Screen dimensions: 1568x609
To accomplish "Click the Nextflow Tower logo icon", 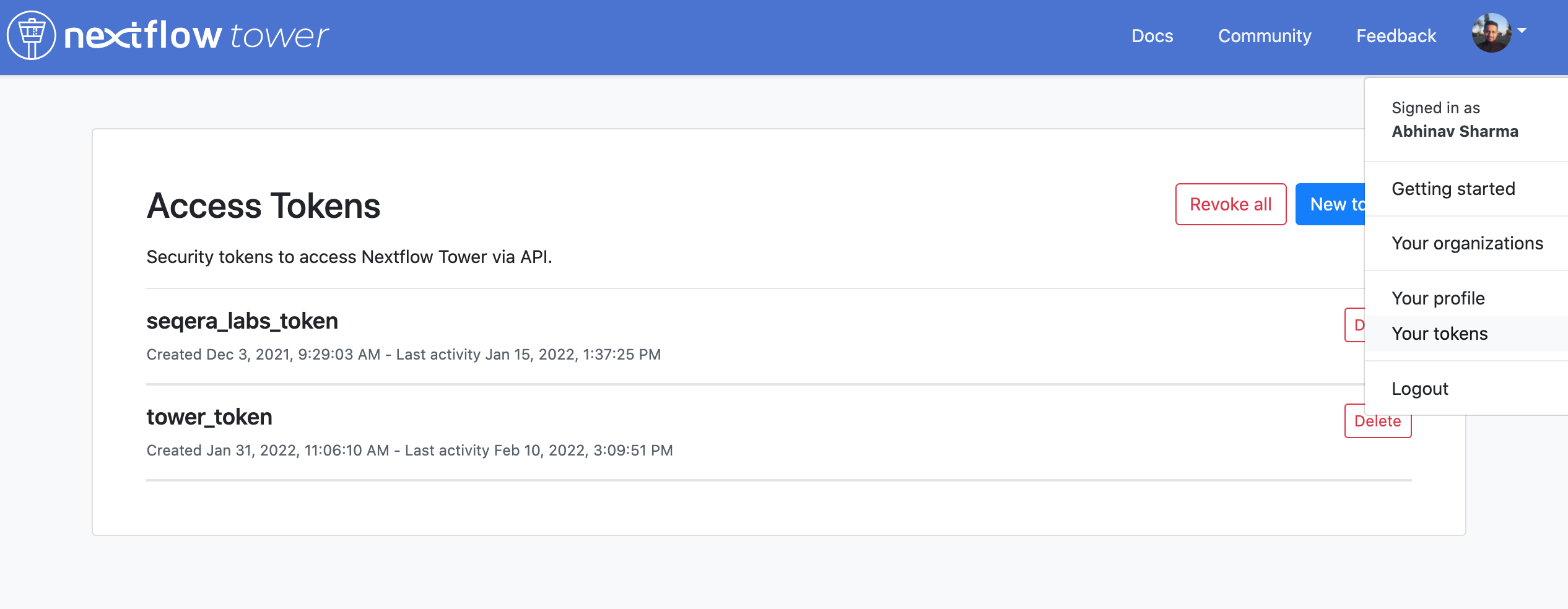I will tap(31, 35).
